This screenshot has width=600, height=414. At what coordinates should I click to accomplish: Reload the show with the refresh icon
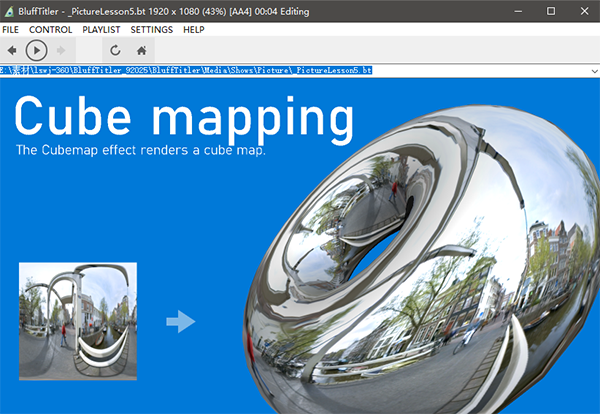pos(115,50)
